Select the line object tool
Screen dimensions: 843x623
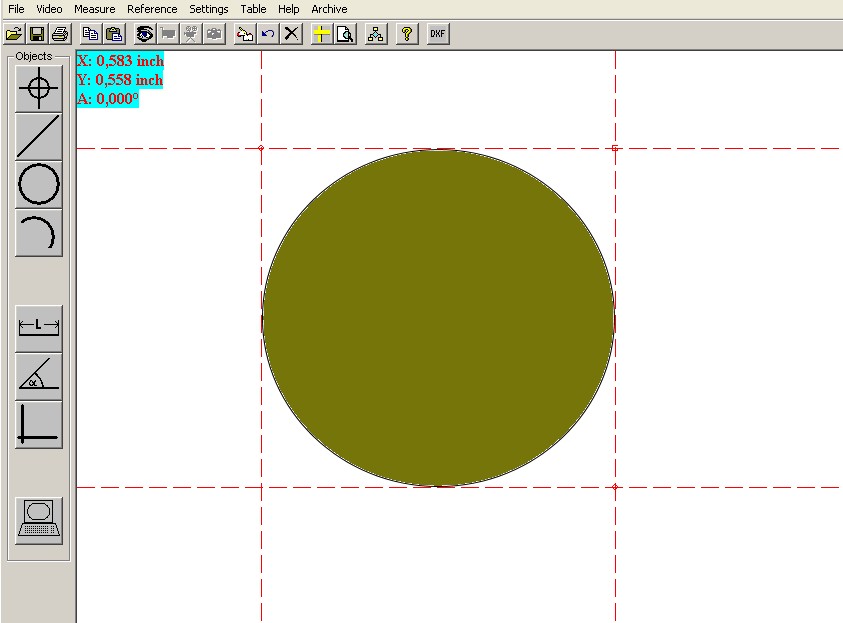pos(39,137)
